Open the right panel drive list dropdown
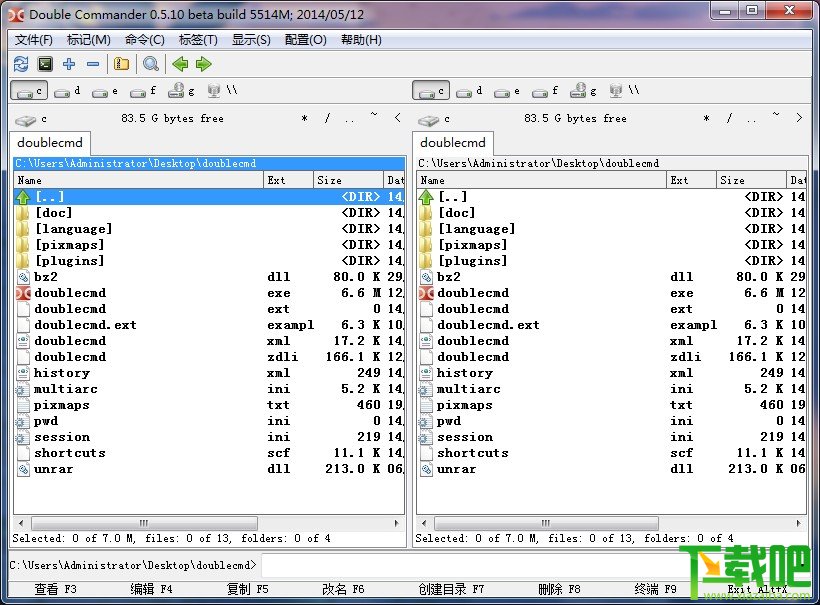 (x=432, y=119)
